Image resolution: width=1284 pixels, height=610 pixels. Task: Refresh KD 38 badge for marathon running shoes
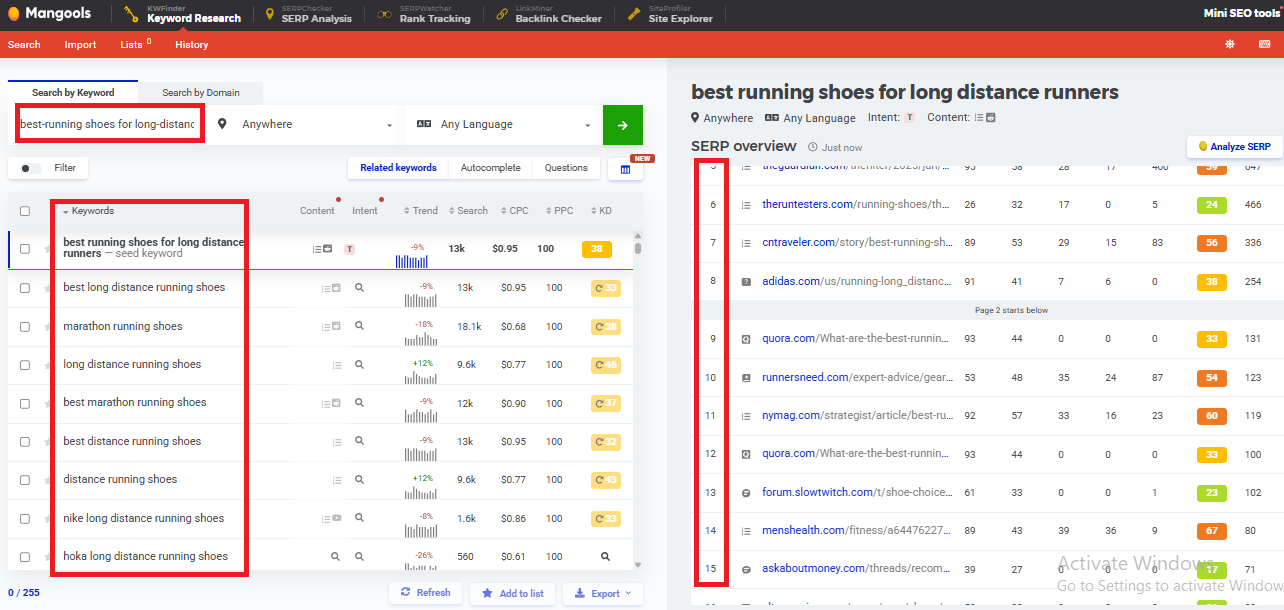pos(606,326)
